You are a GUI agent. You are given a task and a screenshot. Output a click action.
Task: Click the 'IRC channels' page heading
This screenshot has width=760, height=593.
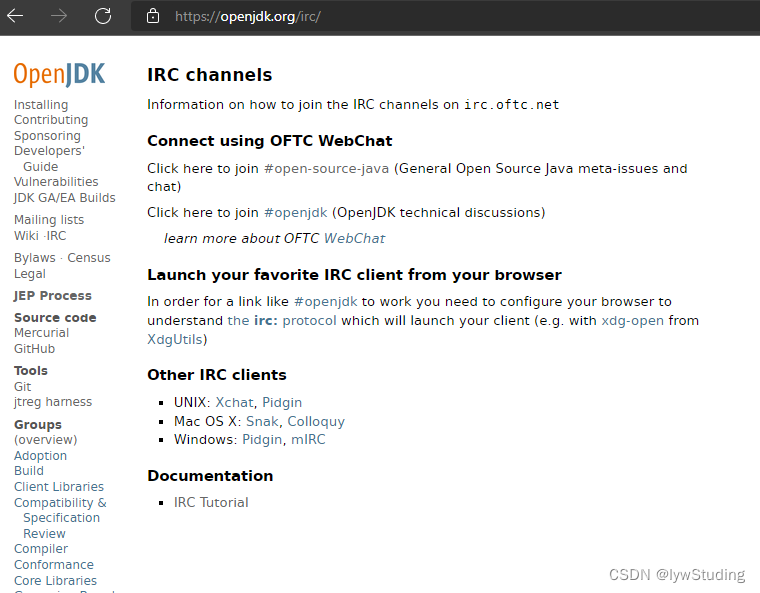pos(210,75)
